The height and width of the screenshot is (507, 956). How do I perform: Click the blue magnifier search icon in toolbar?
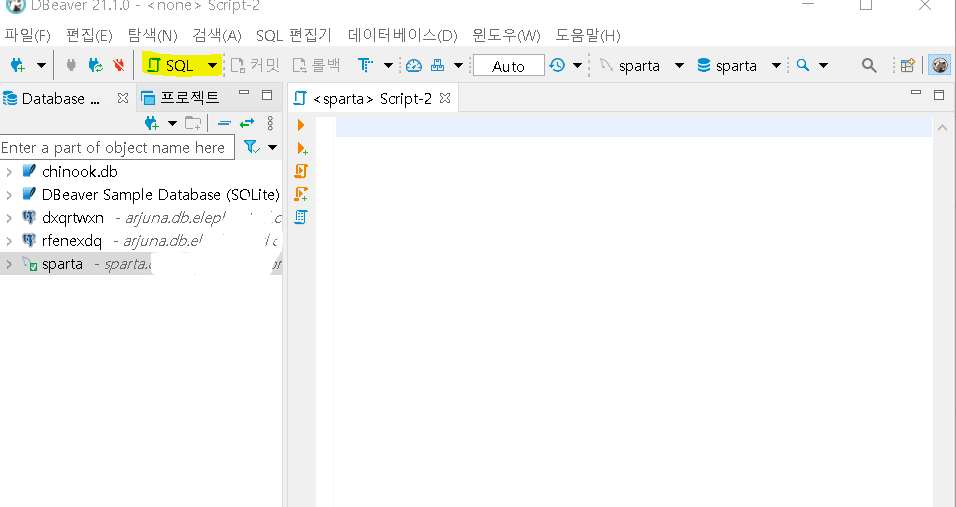click(x=803, y=65)
